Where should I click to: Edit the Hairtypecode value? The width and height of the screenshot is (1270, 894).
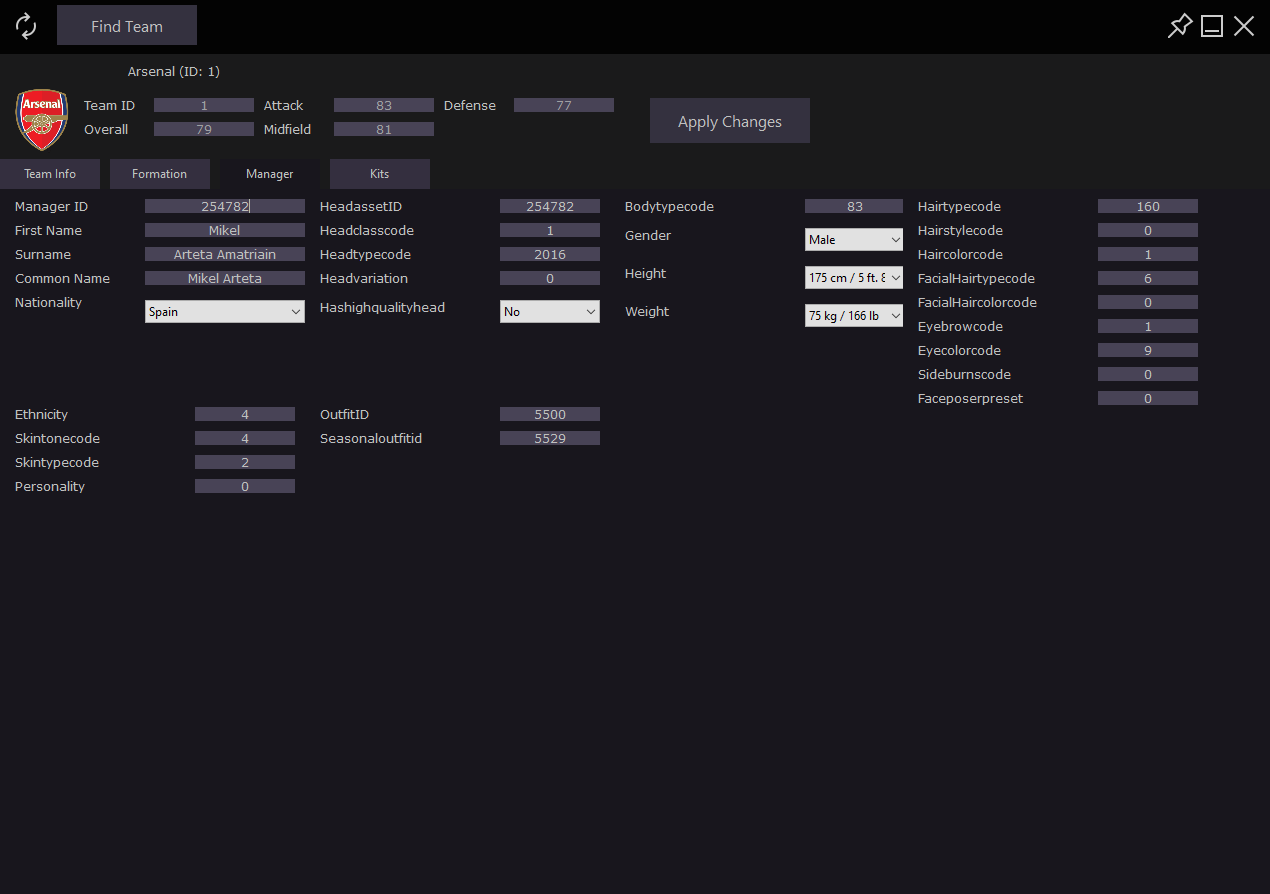click(x=1148, y=206)
